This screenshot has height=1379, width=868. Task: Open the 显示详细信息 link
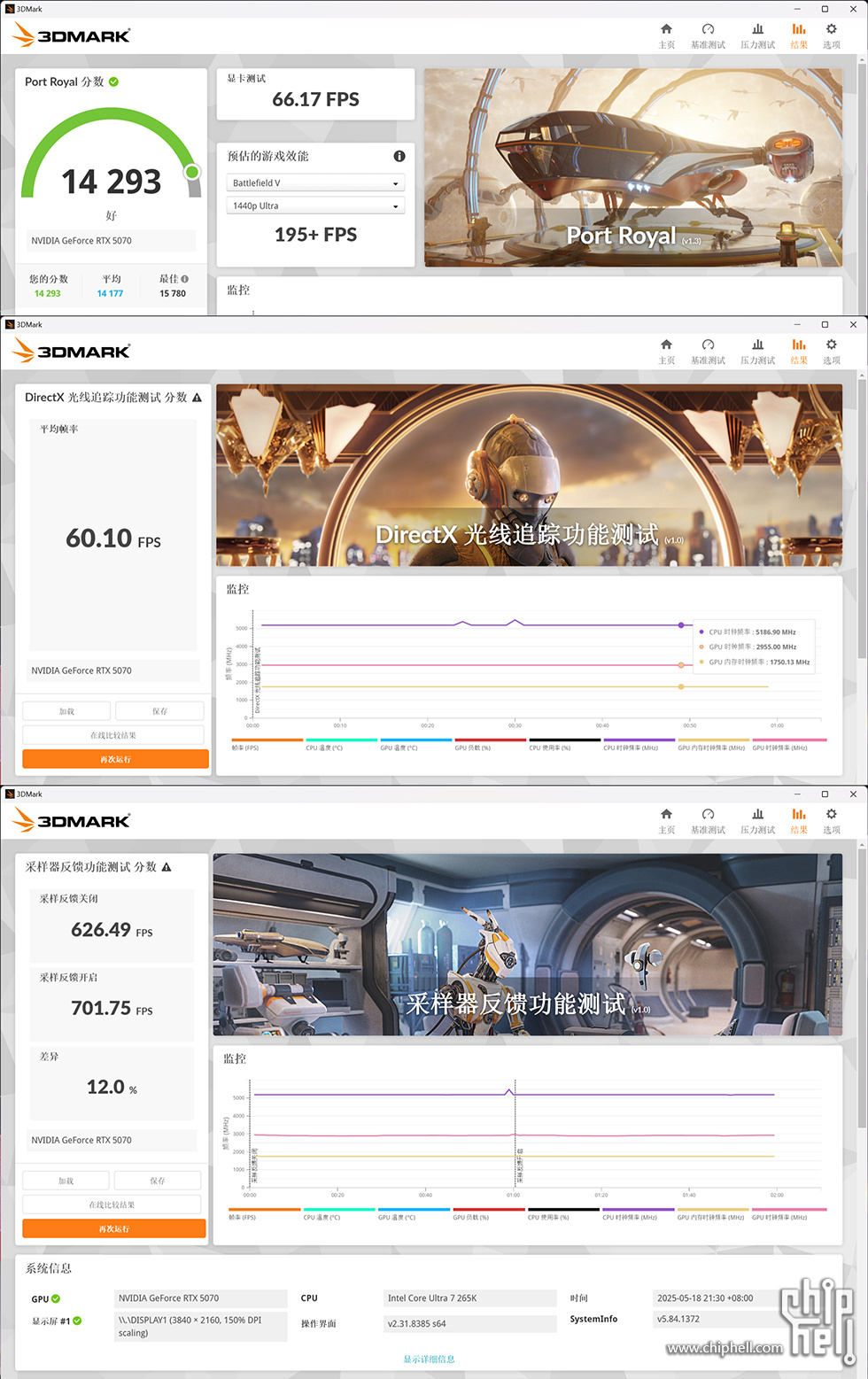(x=429, y=1359)
